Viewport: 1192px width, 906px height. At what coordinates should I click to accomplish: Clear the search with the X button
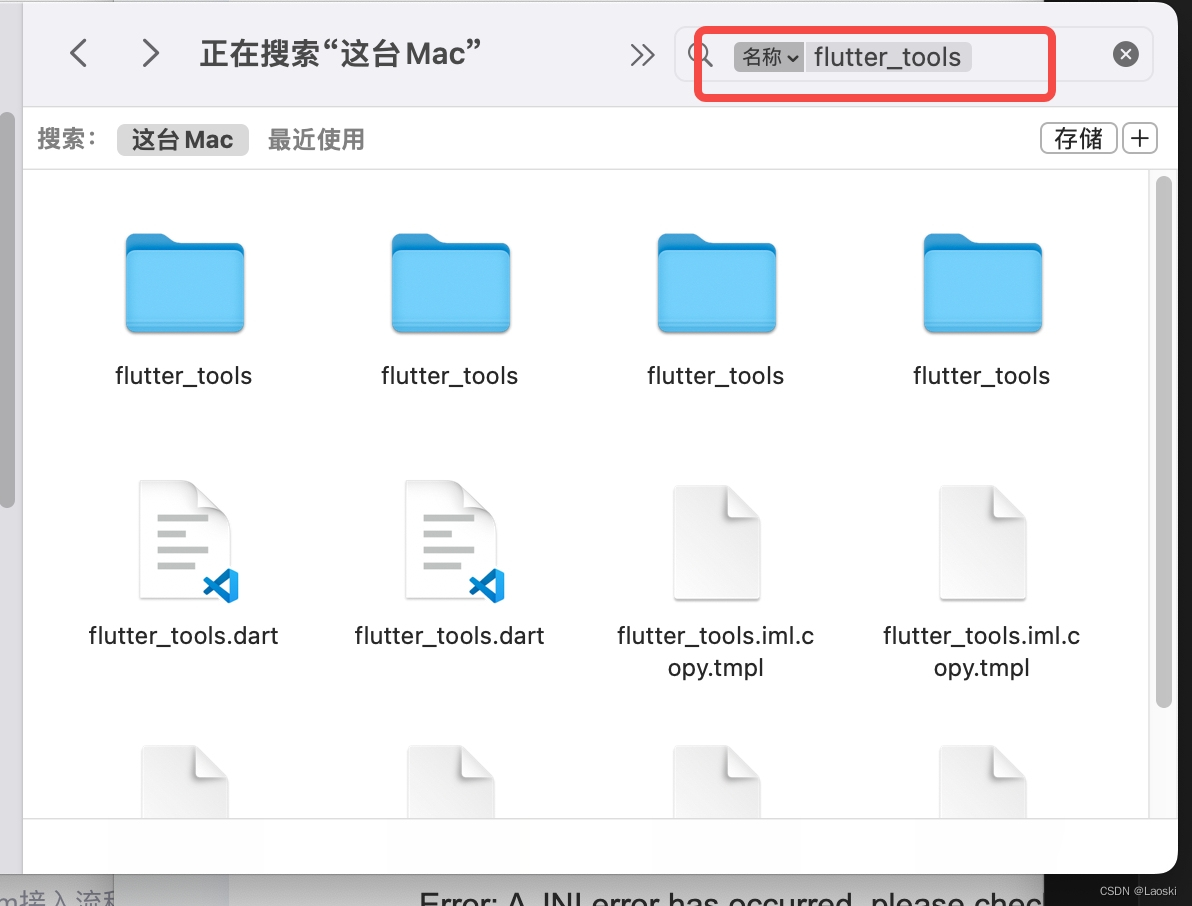(1125, 54)
